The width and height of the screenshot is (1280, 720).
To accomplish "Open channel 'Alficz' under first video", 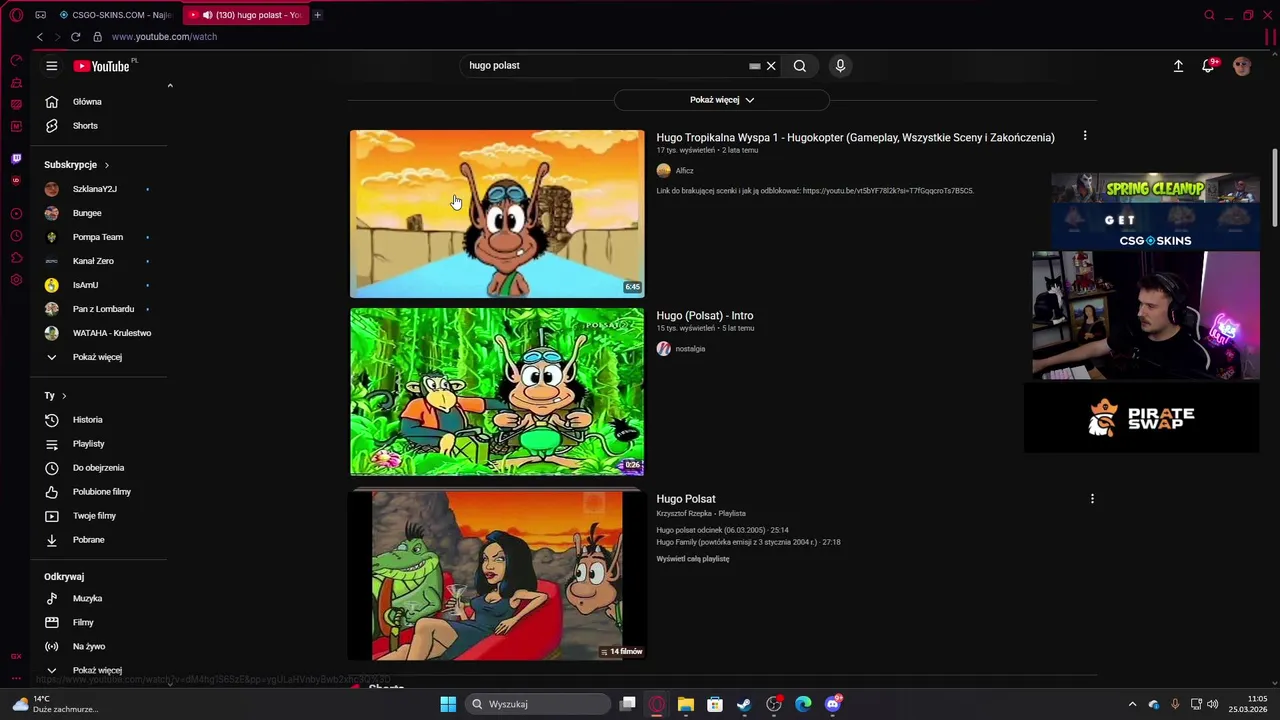I will click(684, 171).
